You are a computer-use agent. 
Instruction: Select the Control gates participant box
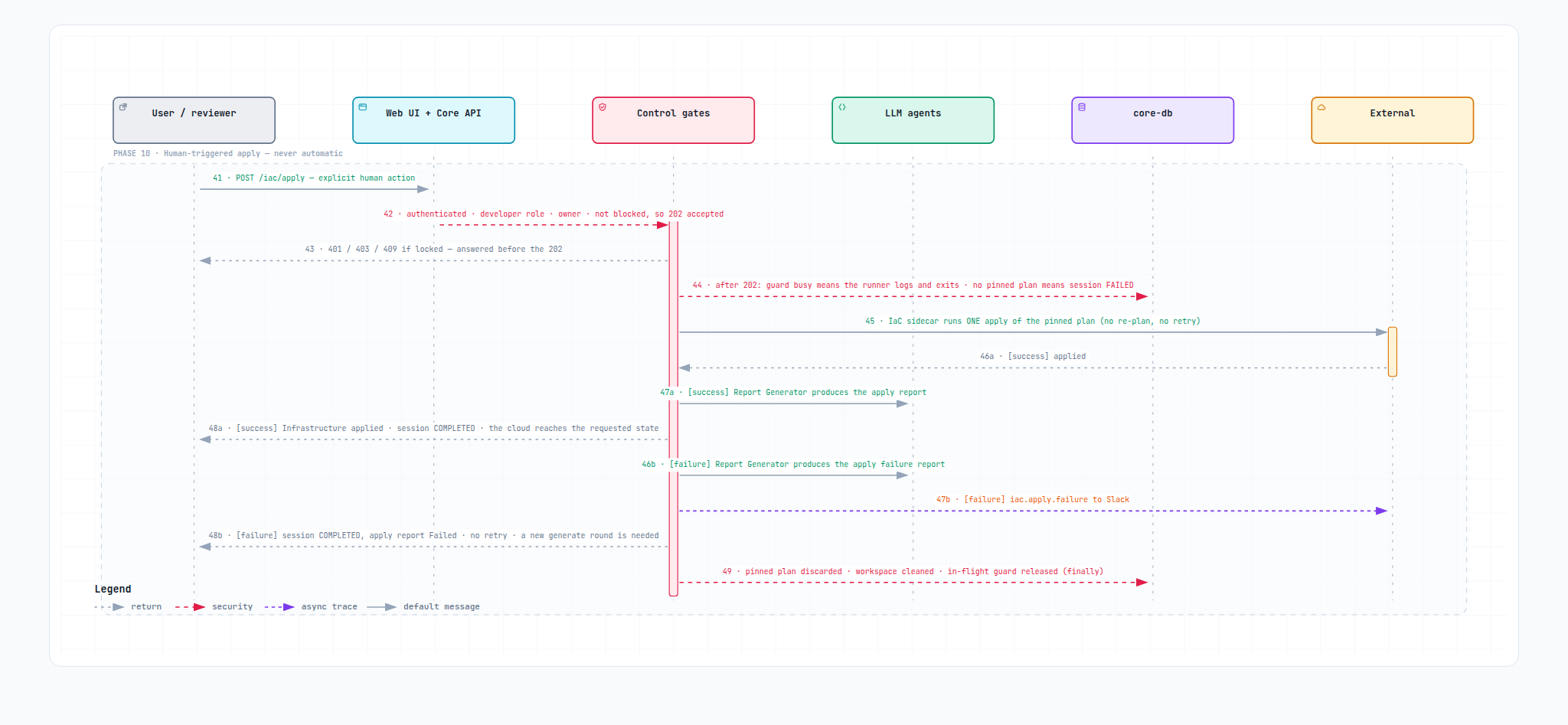pos(674,120)
